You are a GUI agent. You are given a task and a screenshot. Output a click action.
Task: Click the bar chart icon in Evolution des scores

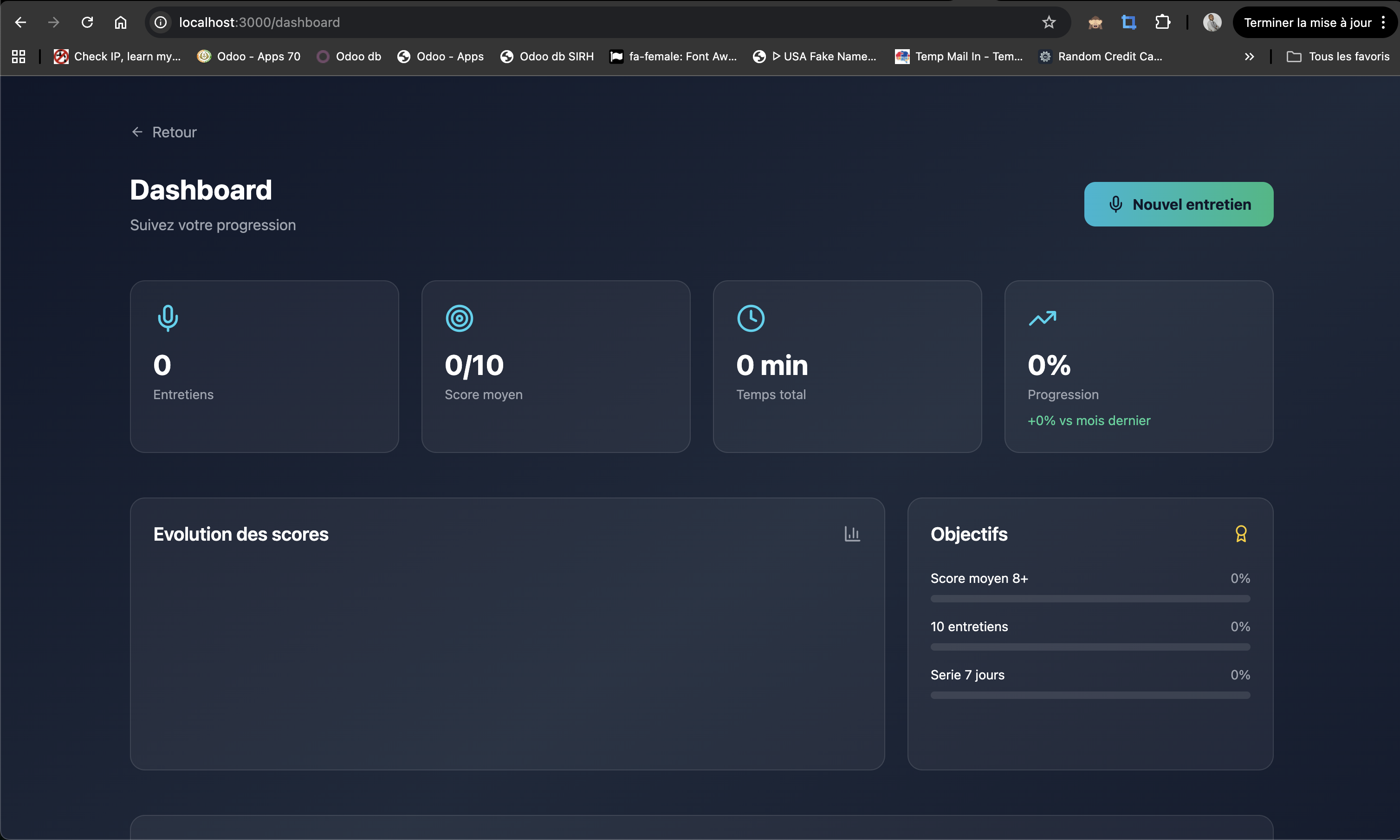click(x=852, y=534)
